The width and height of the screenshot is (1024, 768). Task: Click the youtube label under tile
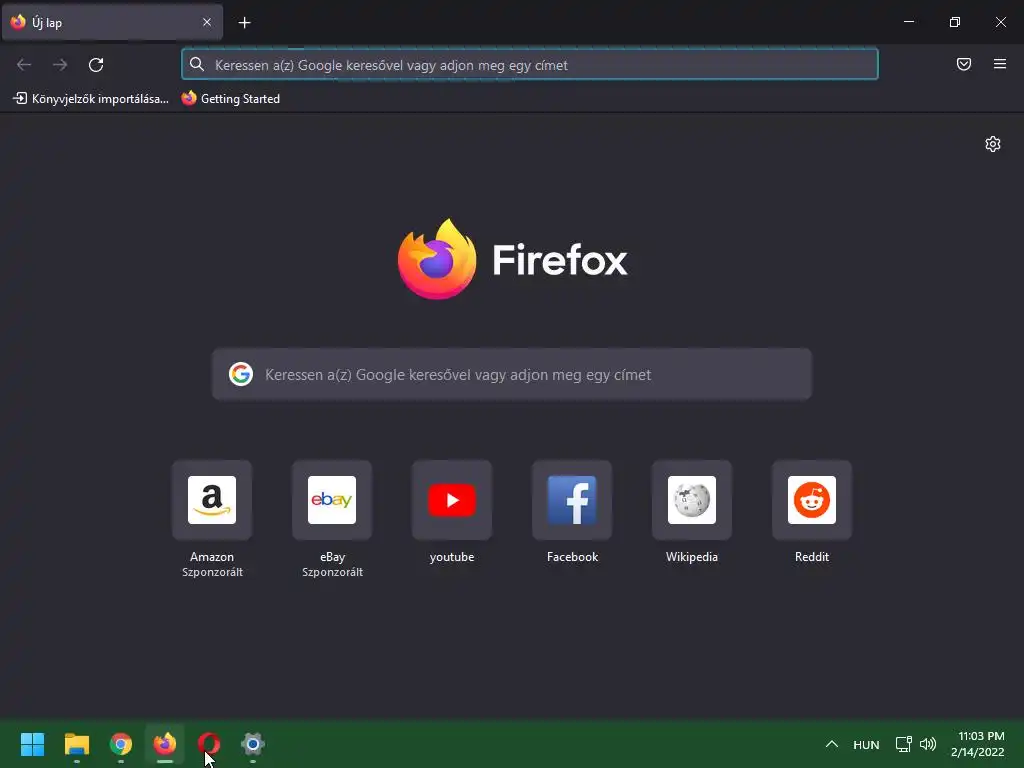(452, 557)
